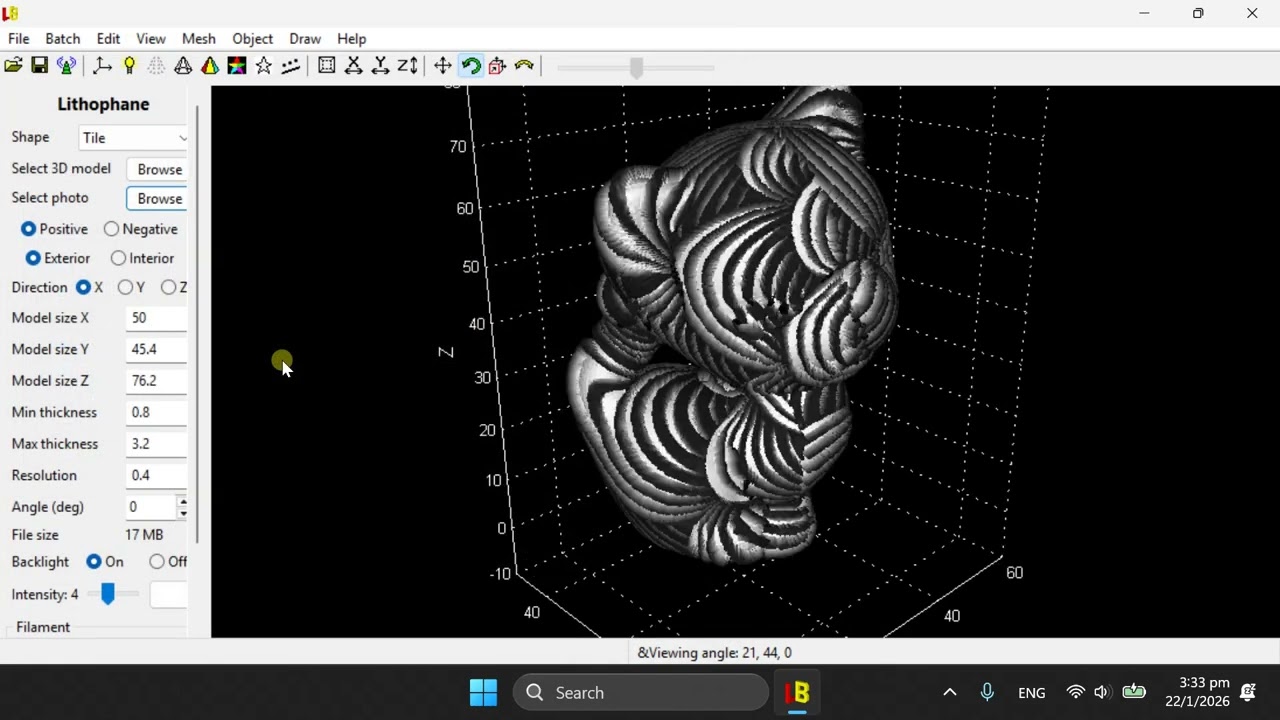This screenshot has width=1280, height=720.
Task: Click the empty box beside Intensity slider
Action: pos(168,594)
